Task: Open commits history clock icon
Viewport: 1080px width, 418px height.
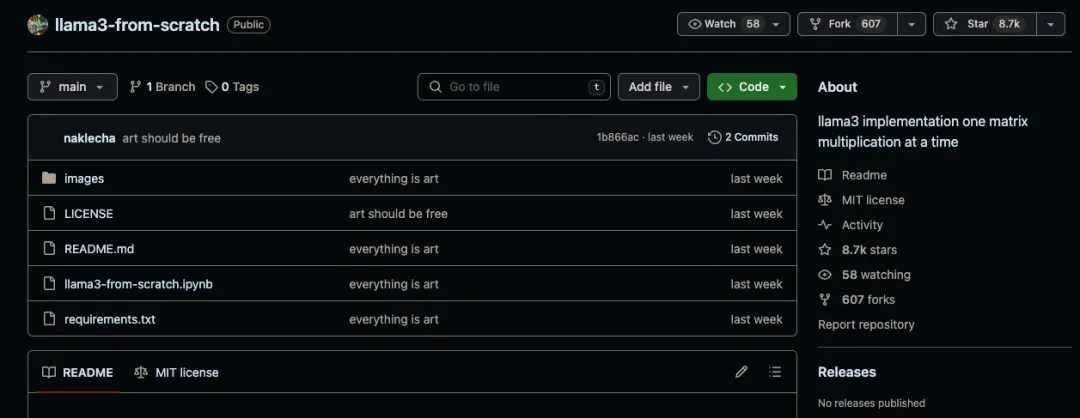Action: click(714, 137)
